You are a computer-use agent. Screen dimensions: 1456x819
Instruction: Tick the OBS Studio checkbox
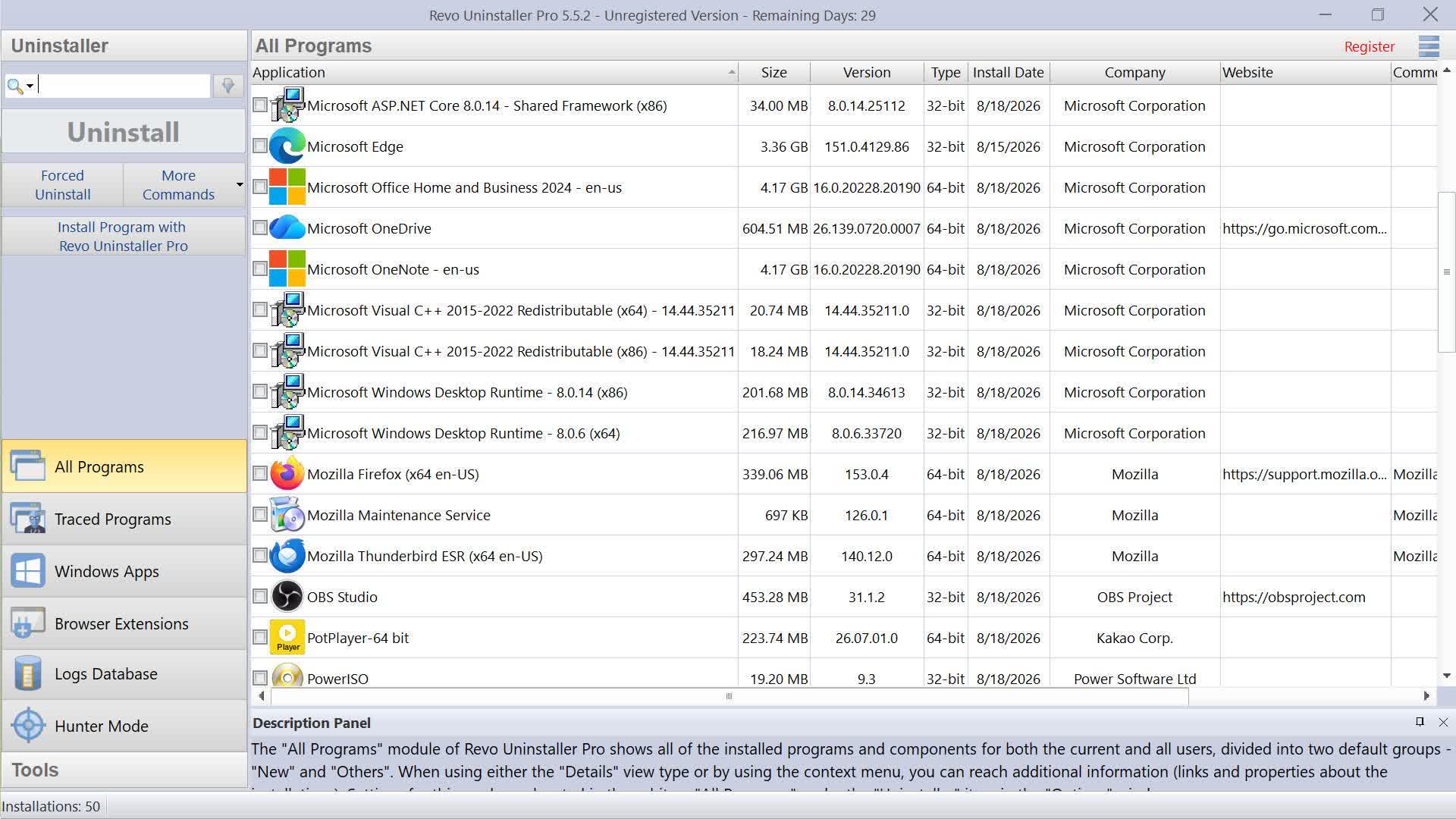click(259, 596)
